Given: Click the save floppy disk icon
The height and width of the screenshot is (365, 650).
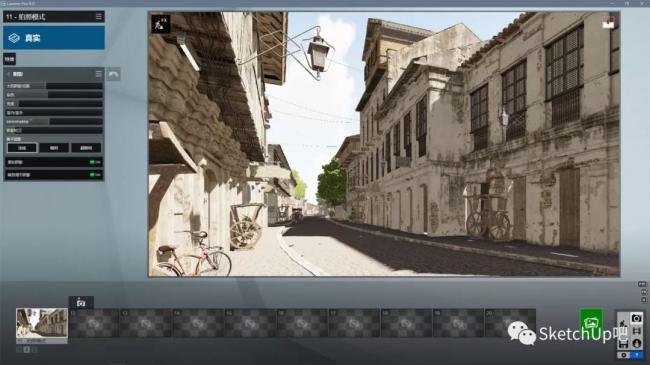Looking at the screenshot, I should 623,344.
